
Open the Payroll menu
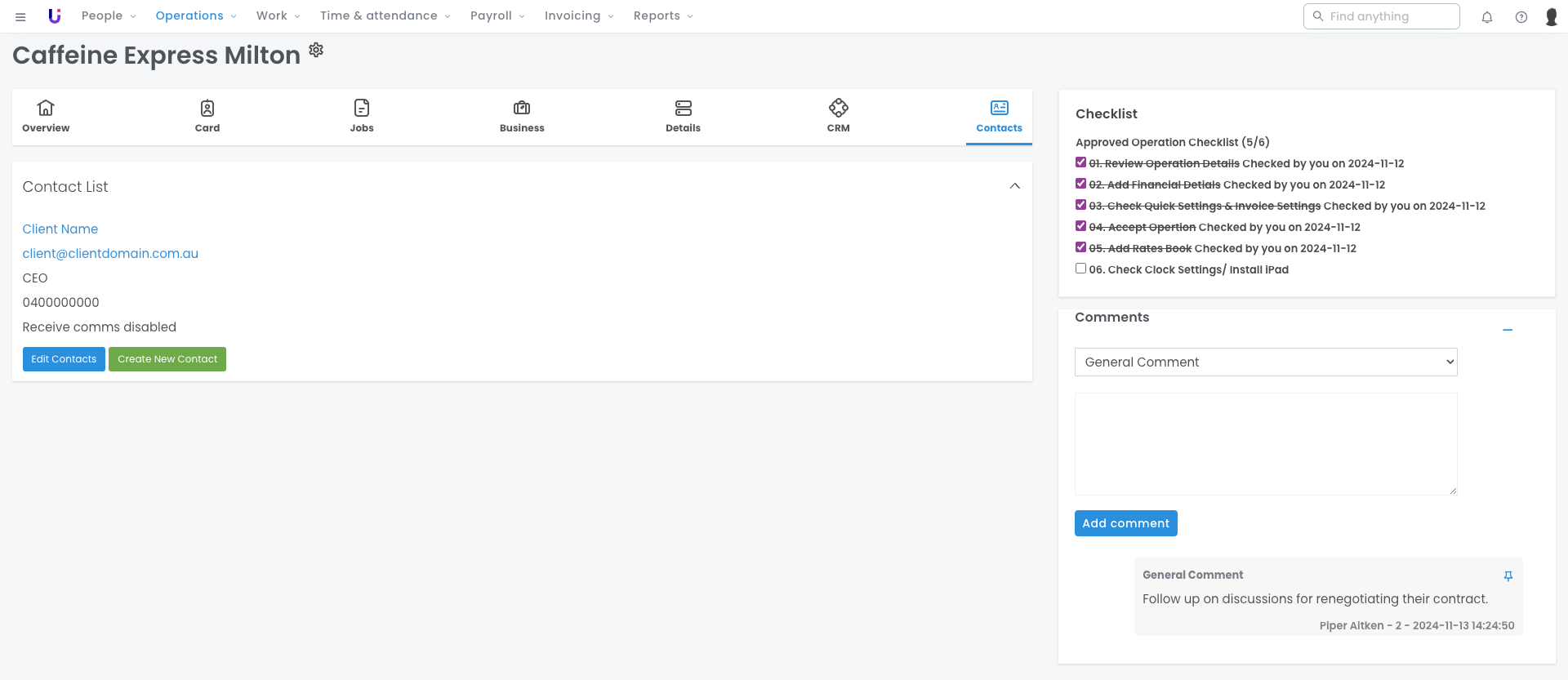(497, 16)
